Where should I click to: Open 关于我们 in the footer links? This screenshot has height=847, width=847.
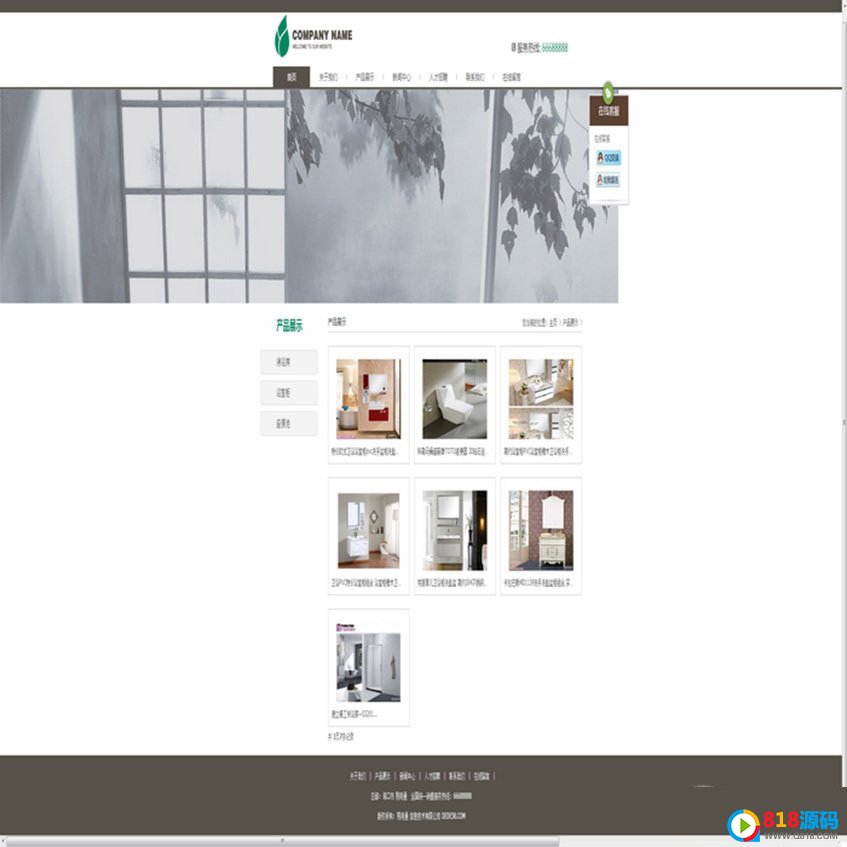click(x=358, y=776)
